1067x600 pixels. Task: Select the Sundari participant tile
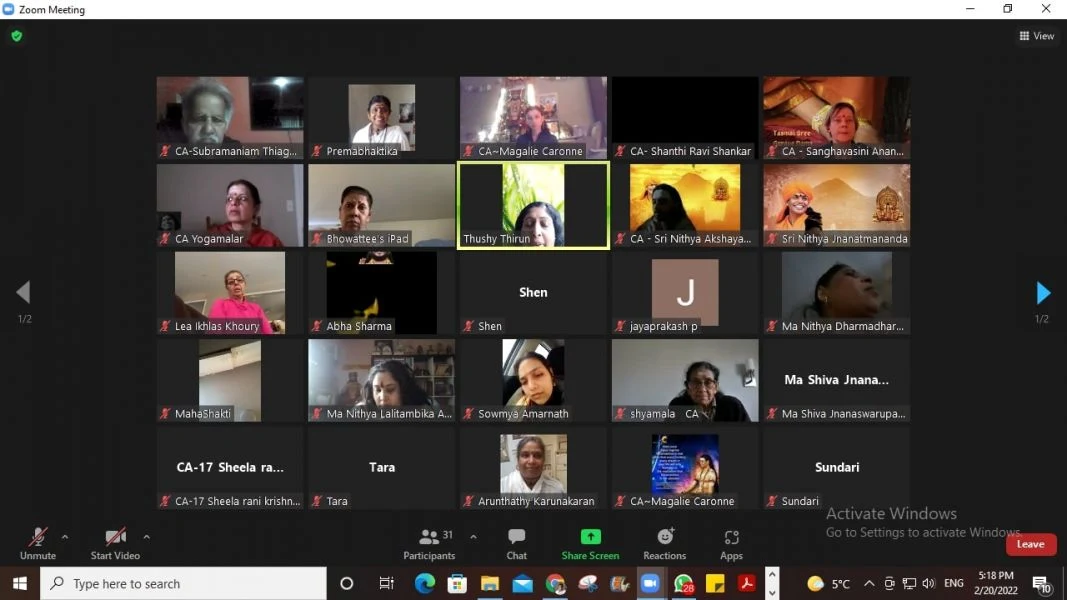pos(837,468)
